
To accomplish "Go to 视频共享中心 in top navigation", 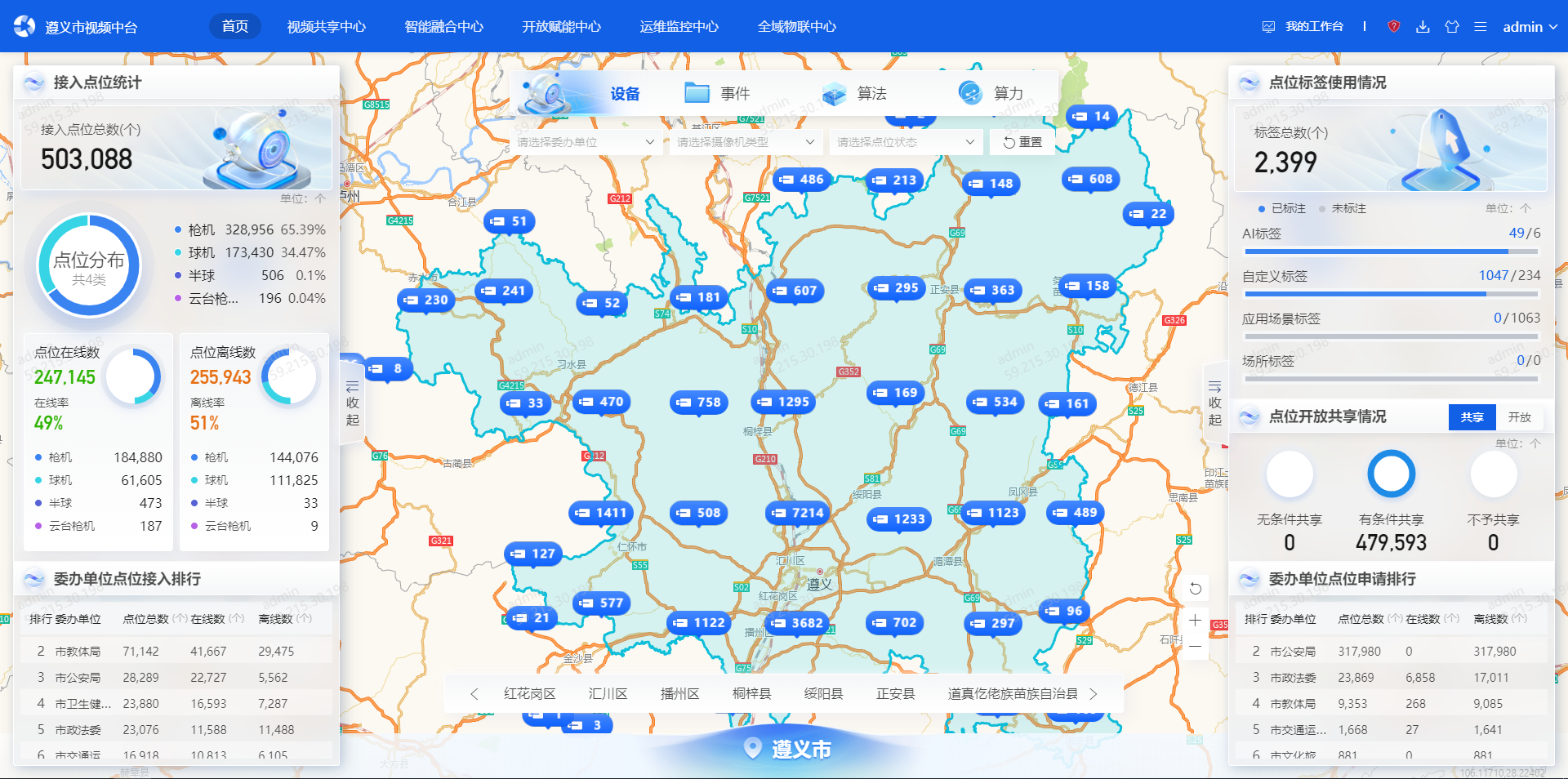I will (x=326, y=27).
